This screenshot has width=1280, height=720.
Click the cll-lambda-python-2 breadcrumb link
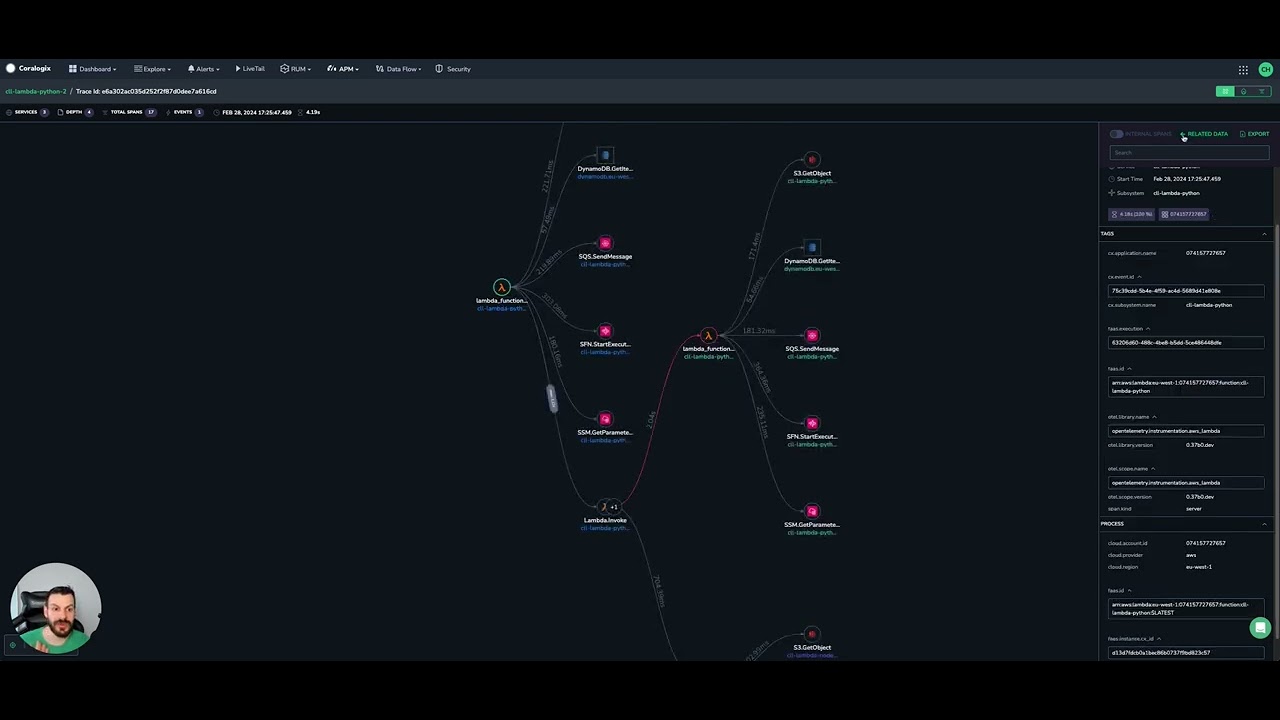point(36,91)
